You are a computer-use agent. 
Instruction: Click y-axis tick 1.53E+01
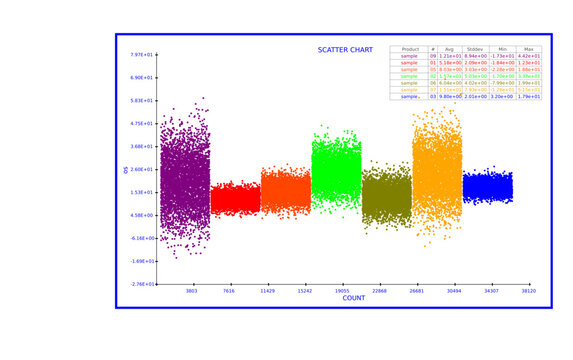click(142, 192)
